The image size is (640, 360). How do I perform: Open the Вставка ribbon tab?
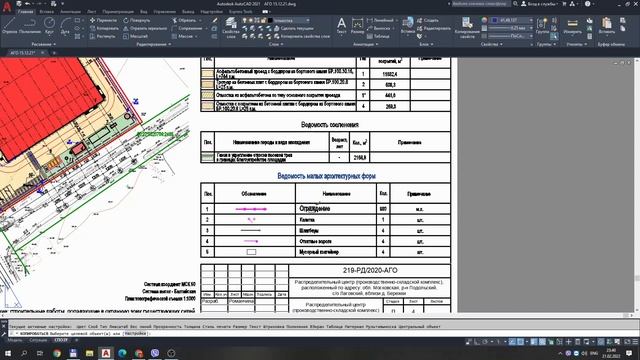coord(47,12)
